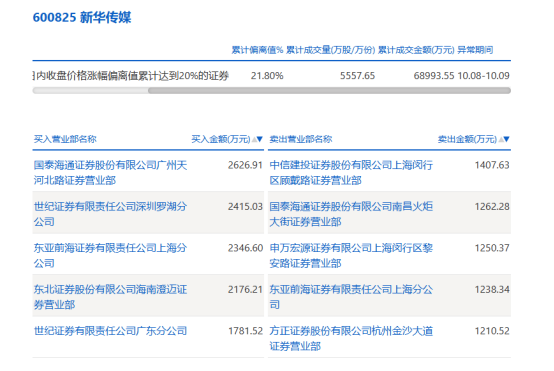The image size is (554, 371).
Task: Open 东北证券 海南澄迈证券营业部 buyer link
Action: (110, 297)
